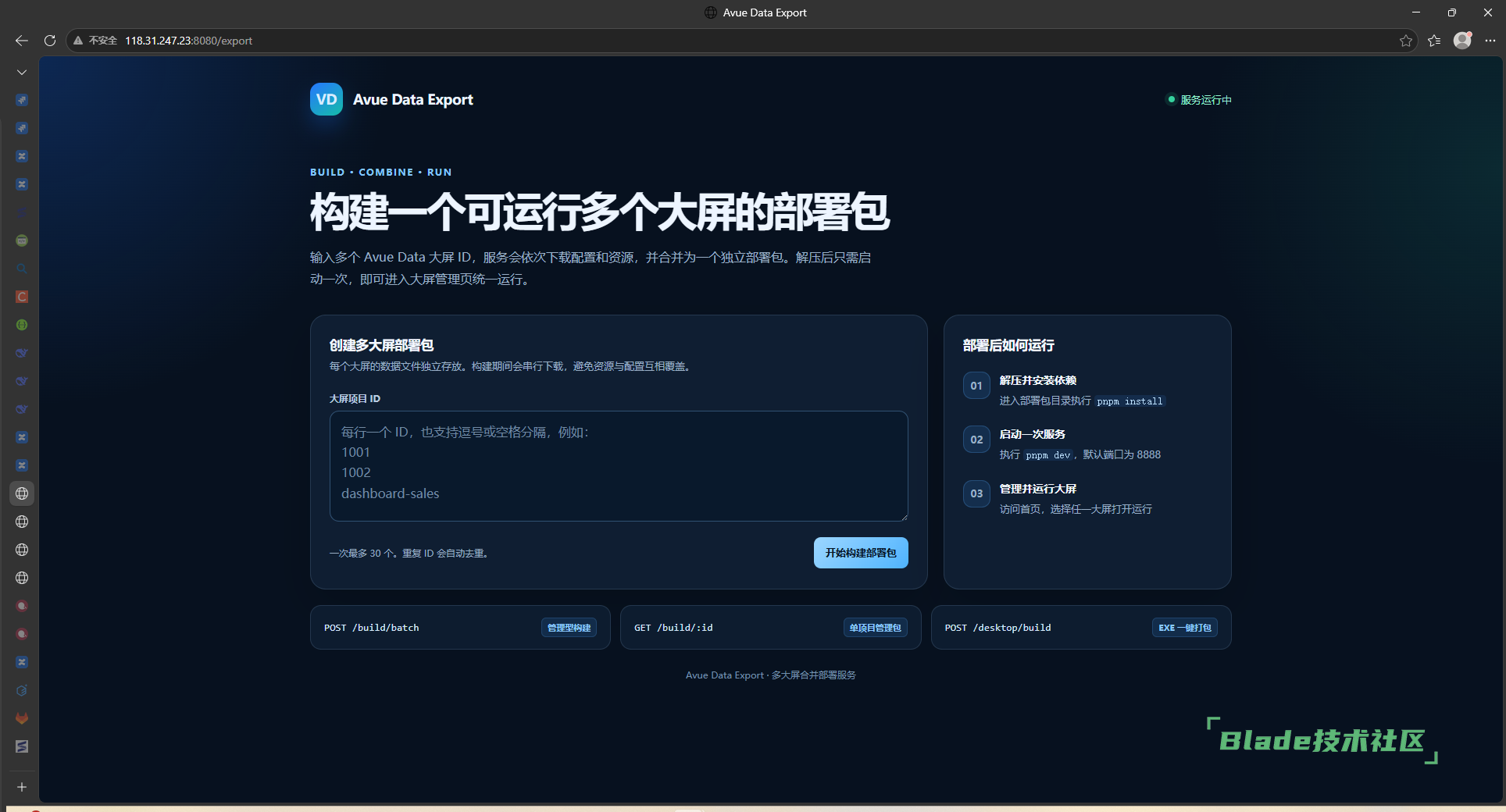Click the POST /desktop/build endpoint text
Viewport: 1506px width, 812px height.
tap(998, 628)
